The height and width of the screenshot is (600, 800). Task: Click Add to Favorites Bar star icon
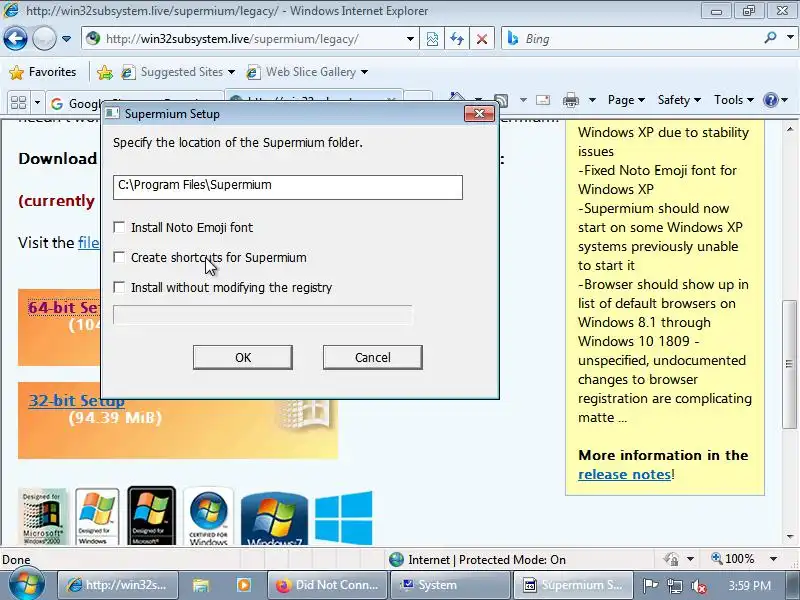click(105, 72)
